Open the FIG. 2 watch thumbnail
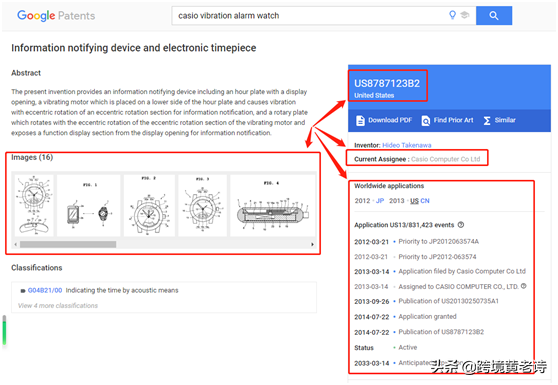The image size is (558, 385). pyautogui.click(x=149, y=205)
